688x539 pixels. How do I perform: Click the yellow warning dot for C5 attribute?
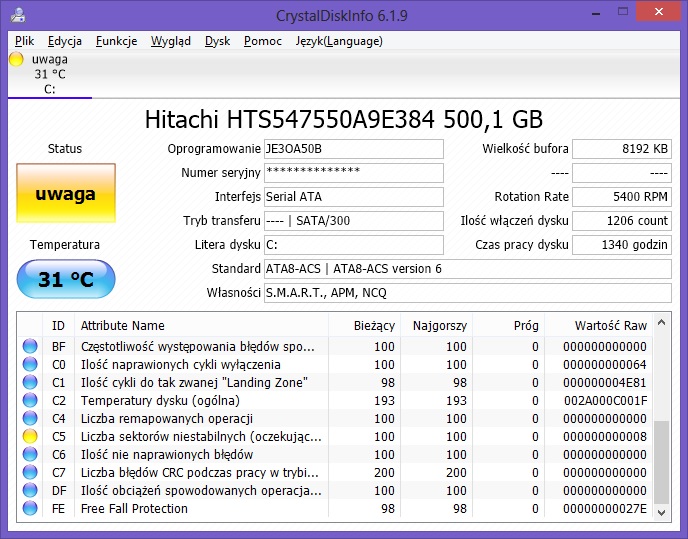(30, 436)
